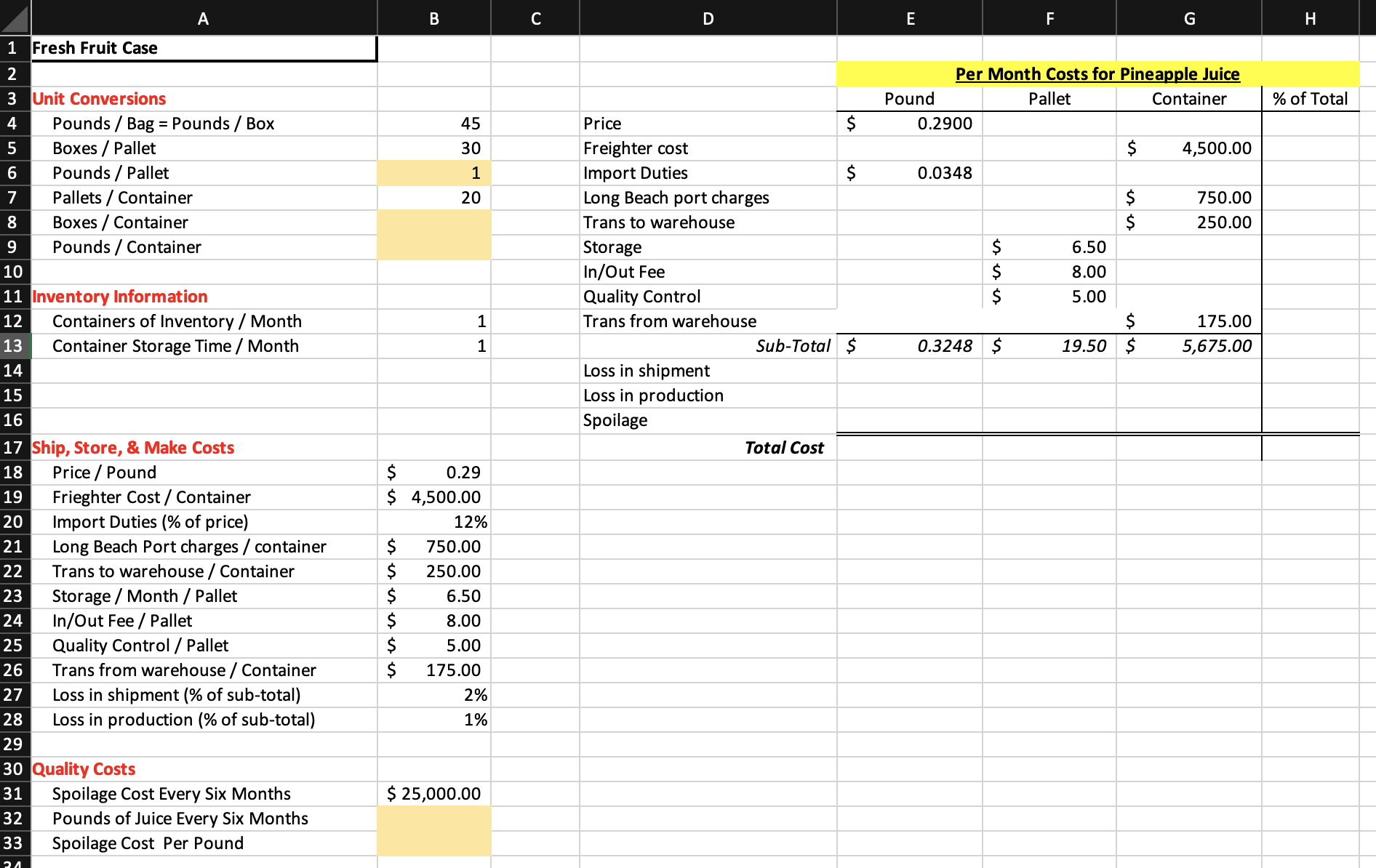
Task: Click 'Containers of Inventory / Month' label
Action: point(177,321)
